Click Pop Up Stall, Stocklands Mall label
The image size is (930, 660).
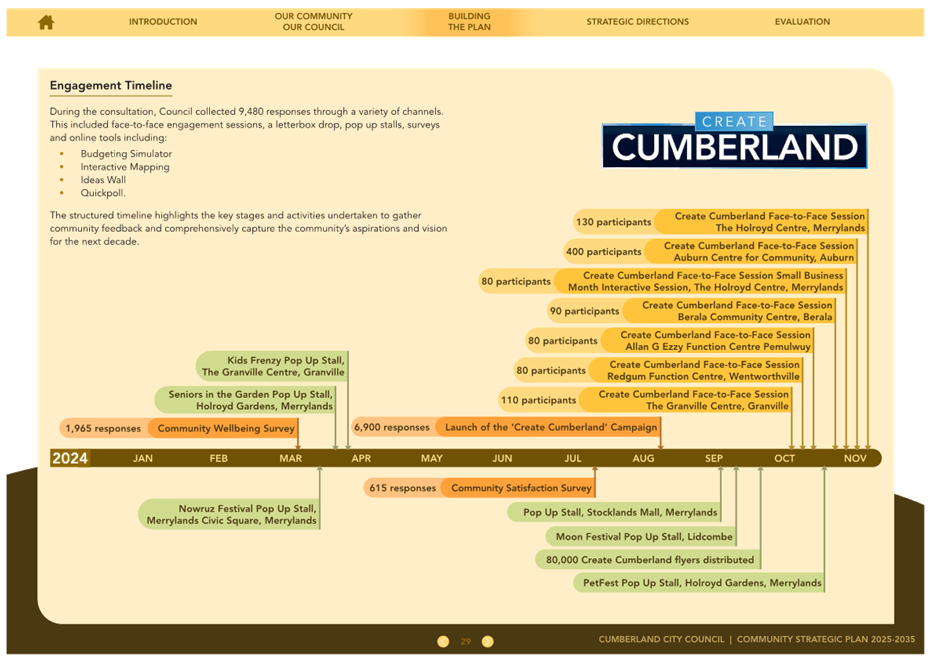pyautogui.click(x=615, y=512)
